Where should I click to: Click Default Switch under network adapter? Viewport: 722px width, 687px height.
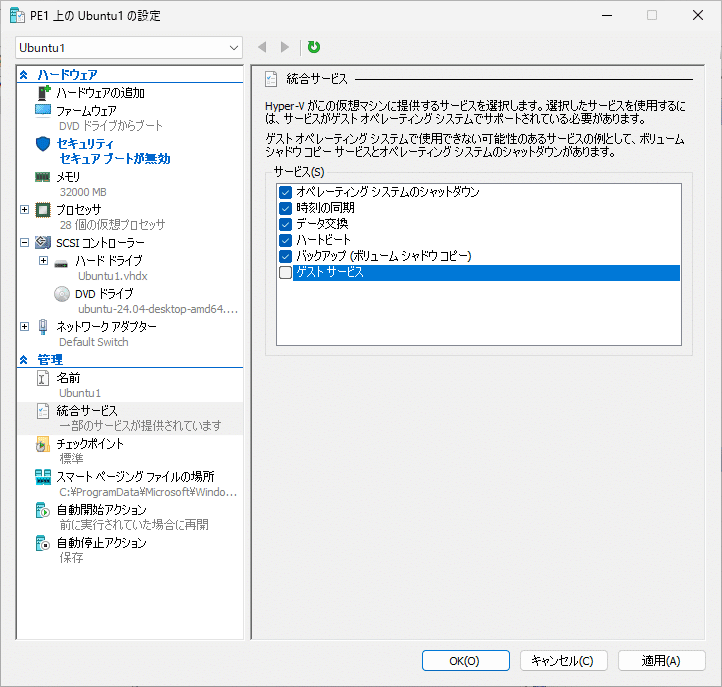point(93,342)
